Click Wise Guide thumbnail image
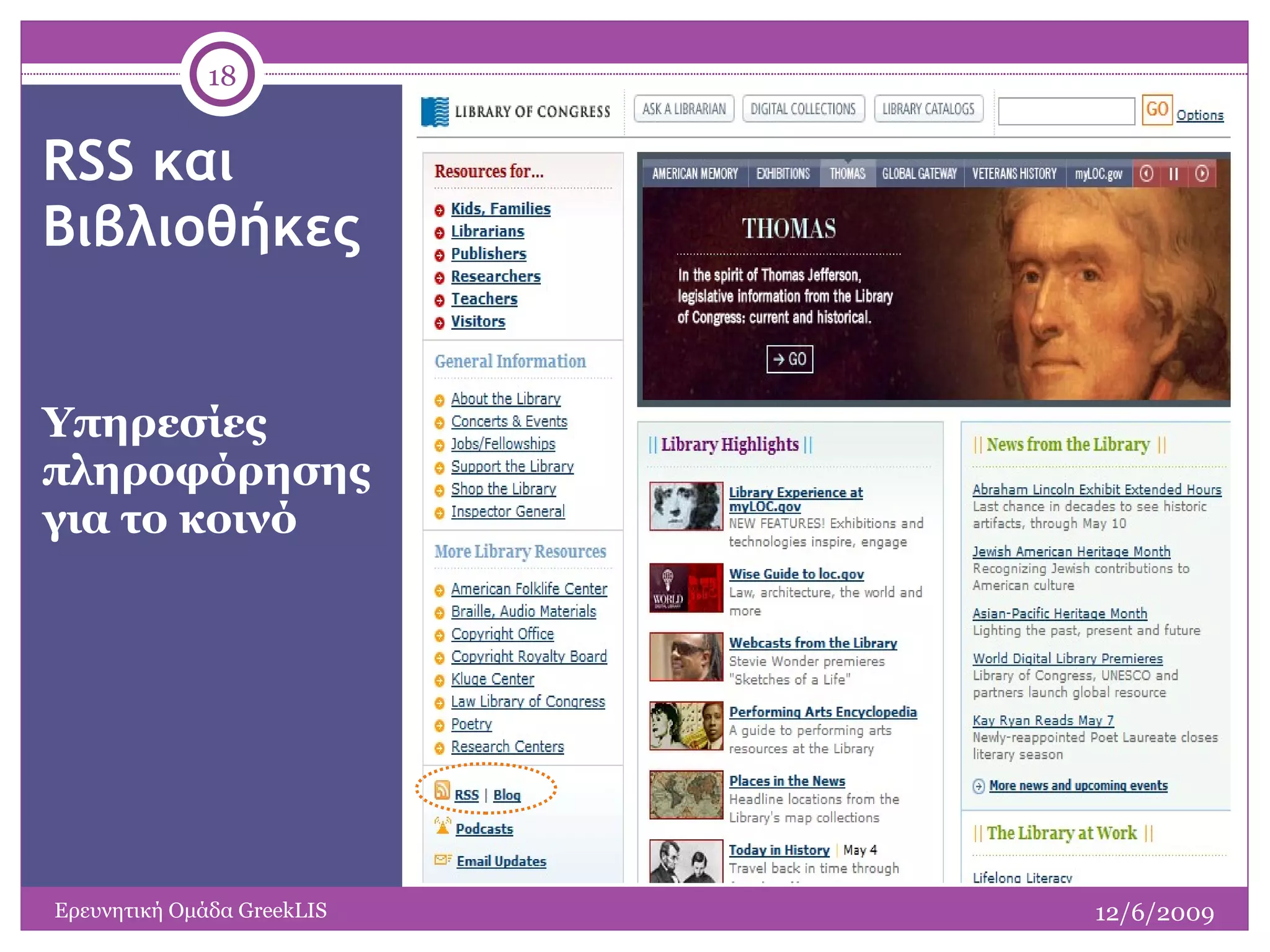1270x952 pixels. coord(686,588)
